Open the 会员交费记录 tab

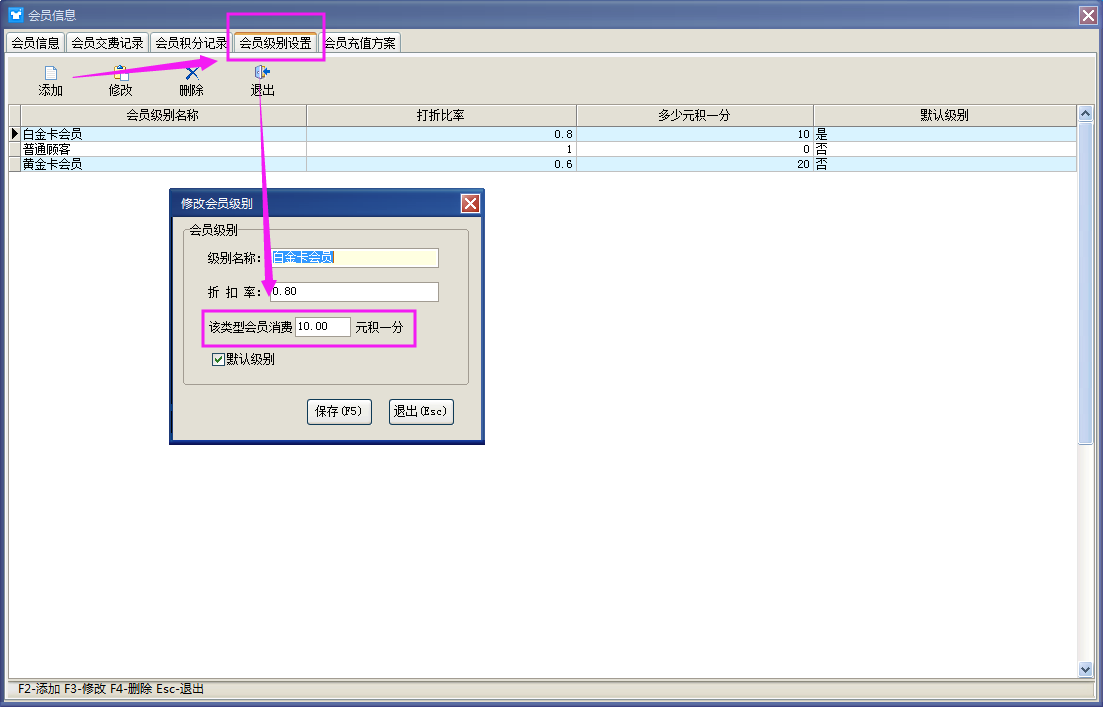pos(107,43)
